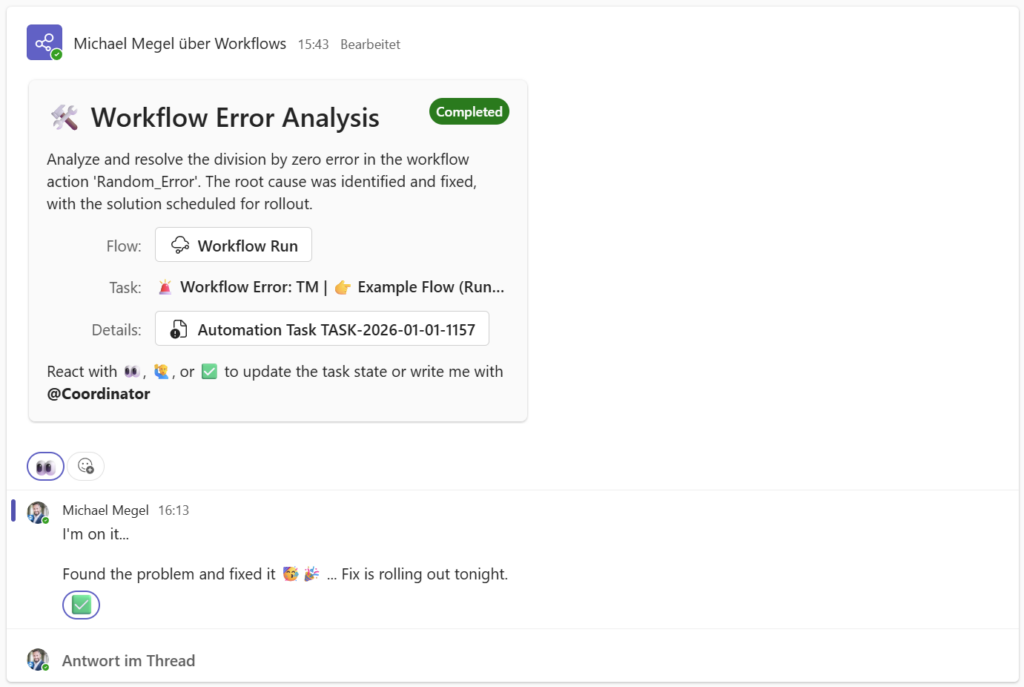Click the @Coordinator mention

(99, 394)
